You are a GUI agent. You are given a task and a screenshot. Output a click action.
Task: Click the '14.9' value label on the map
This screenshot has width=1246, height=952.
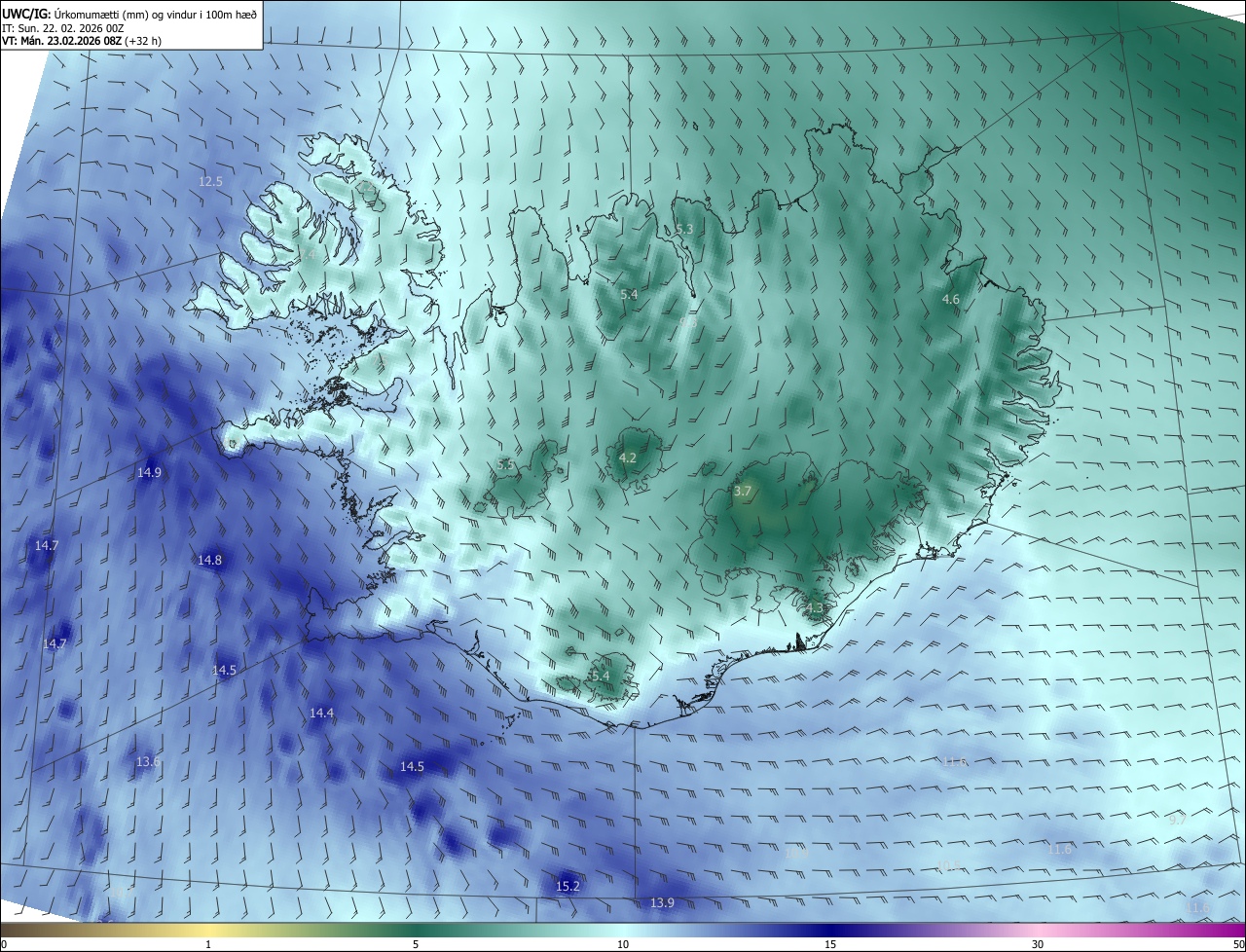(x=149, y=472)
